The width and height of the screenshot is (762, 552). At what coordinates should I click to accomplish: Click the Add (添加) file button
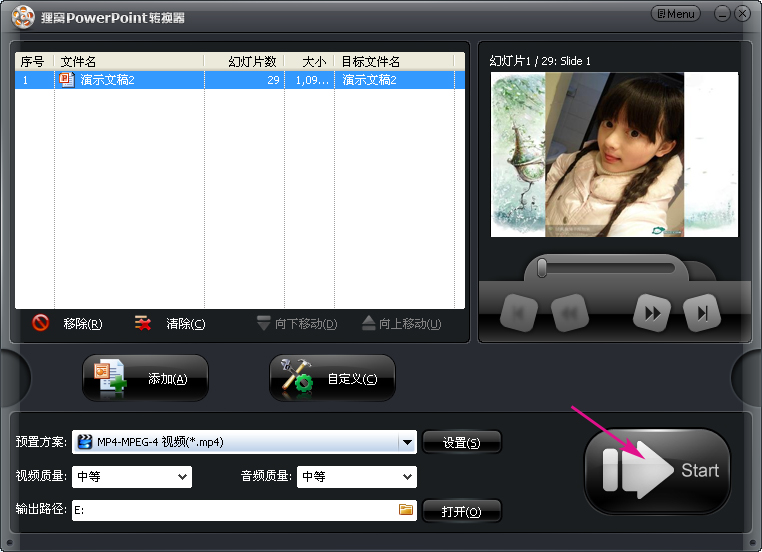(x=145, y=379)
